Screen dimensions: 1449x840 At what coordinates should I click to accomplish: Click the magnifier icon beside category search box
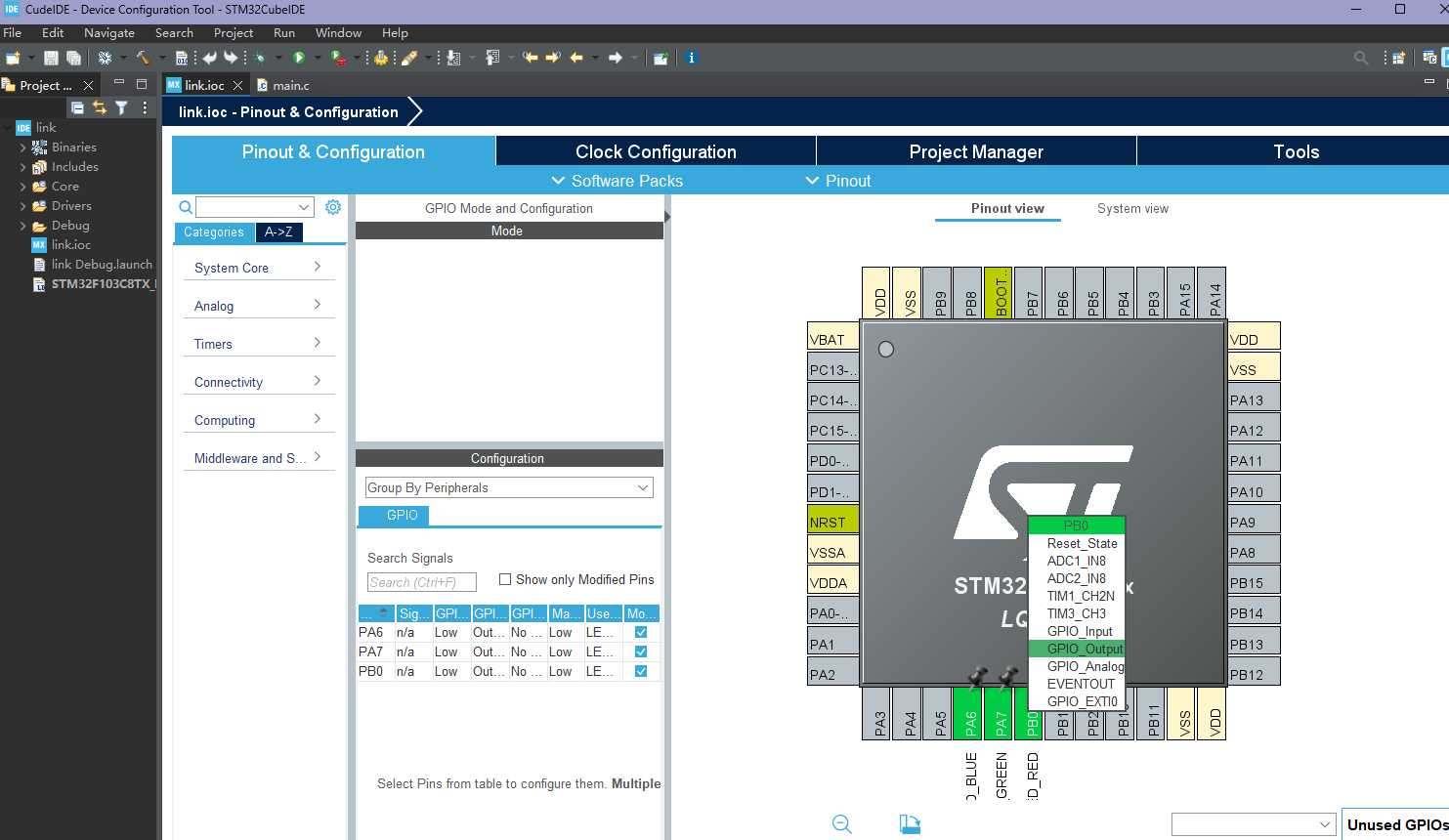coord(186,207)
